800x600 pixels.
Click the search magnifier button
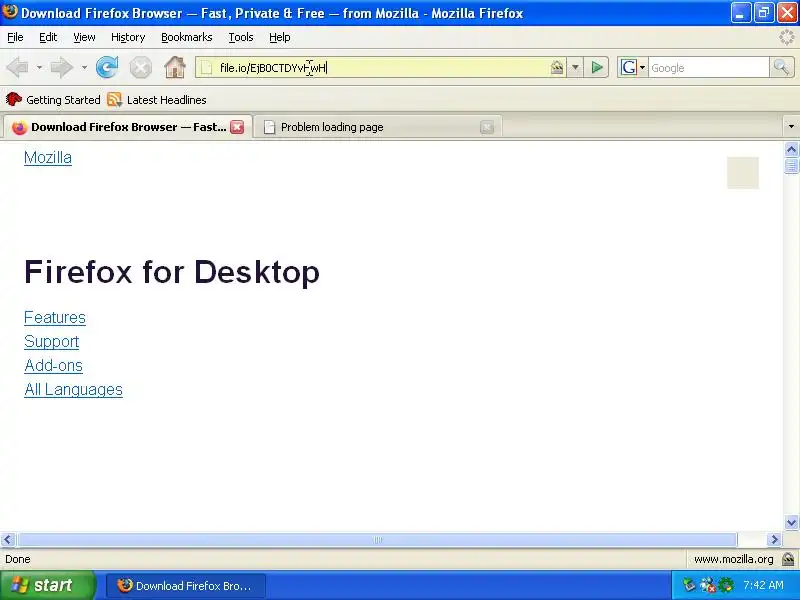point(781,67)
